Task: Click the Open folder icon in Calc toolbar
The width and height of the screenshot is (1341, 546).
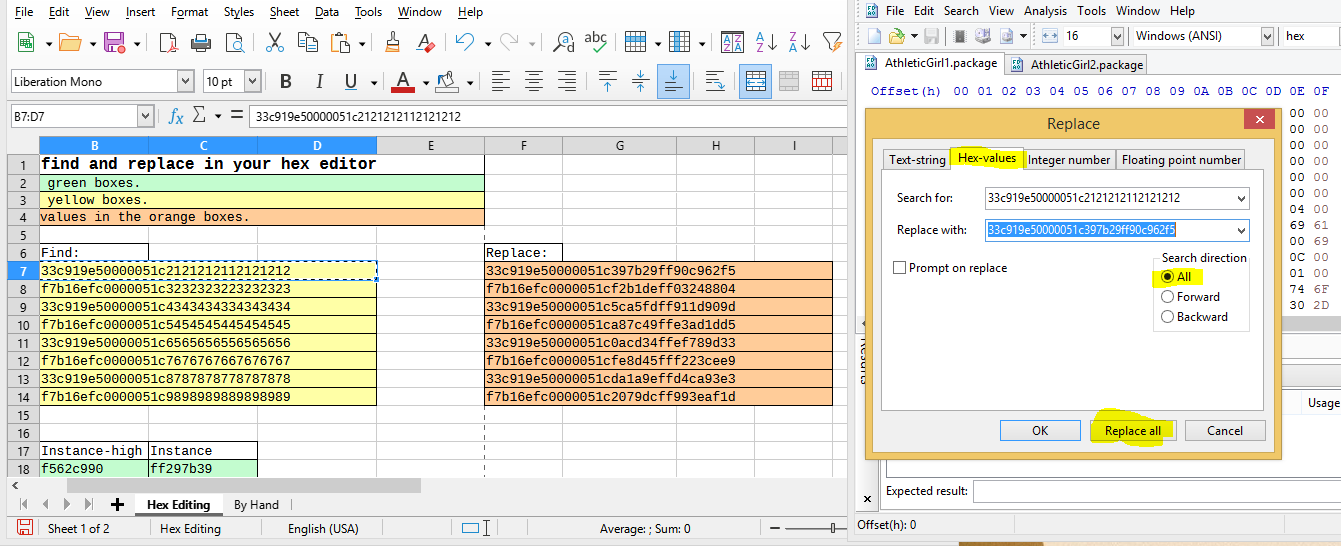Action: tap(70, 43)
